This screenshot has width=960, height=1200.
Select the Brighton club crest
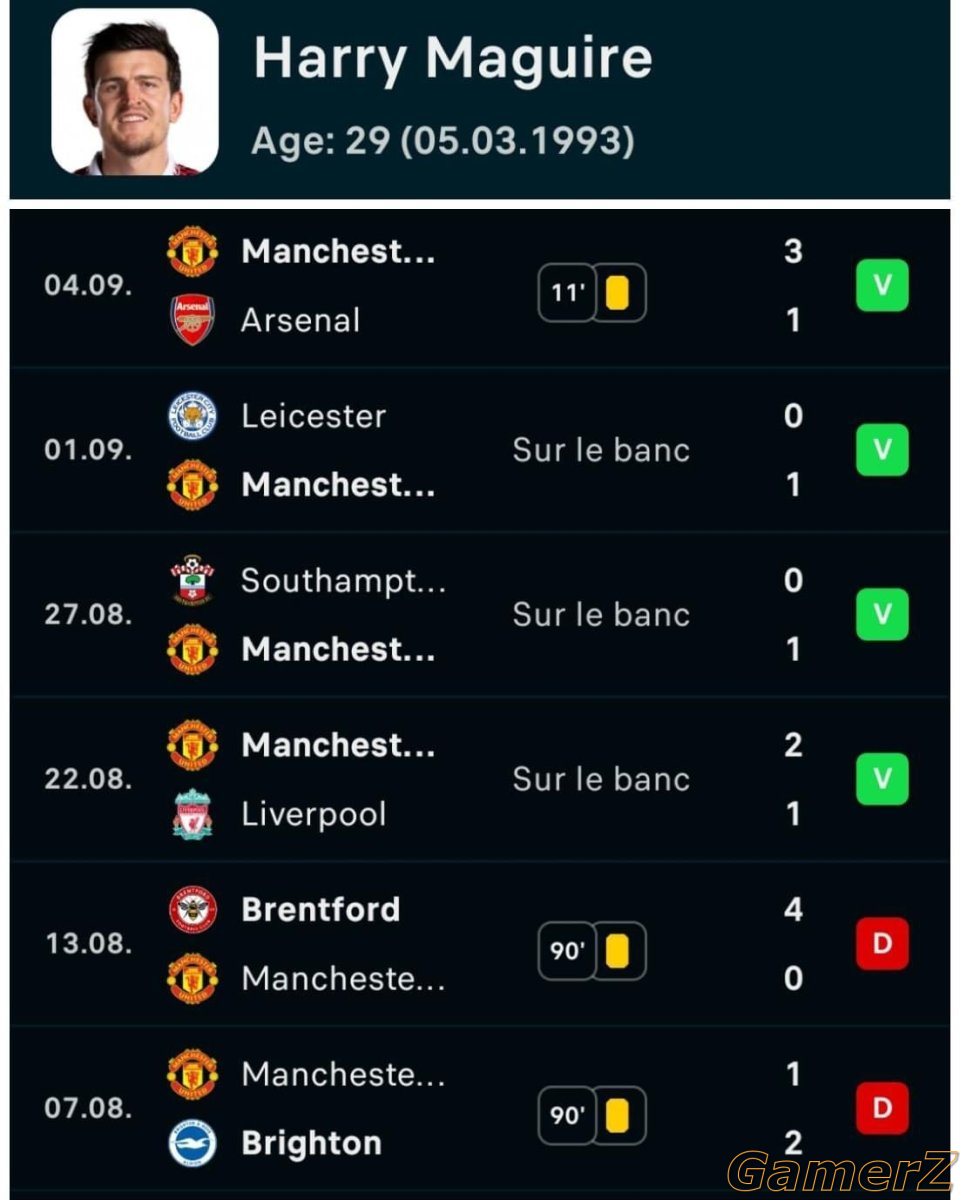[x=192, y=1143]
